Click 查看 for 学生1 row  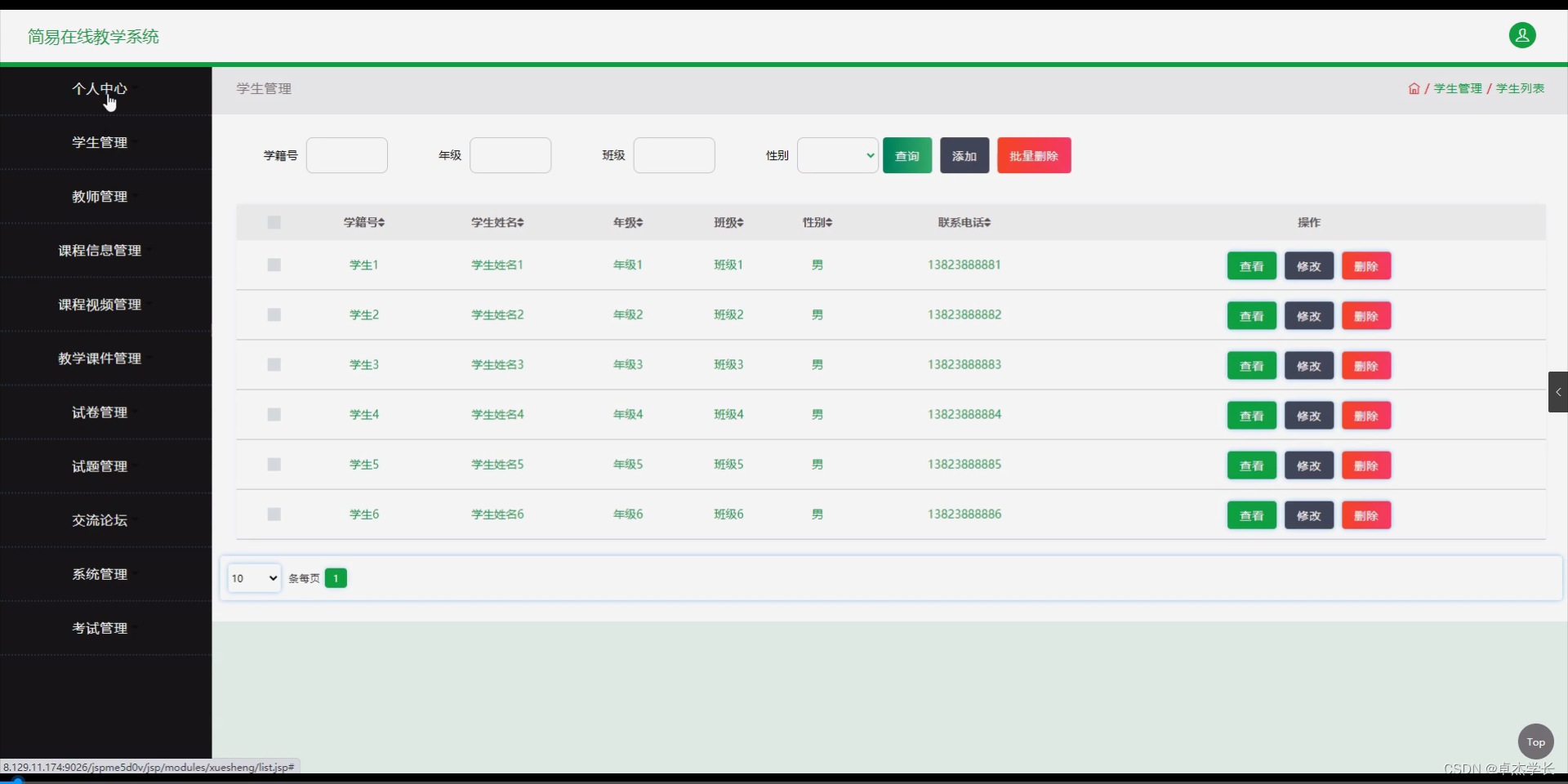(x=1252, y=266)
